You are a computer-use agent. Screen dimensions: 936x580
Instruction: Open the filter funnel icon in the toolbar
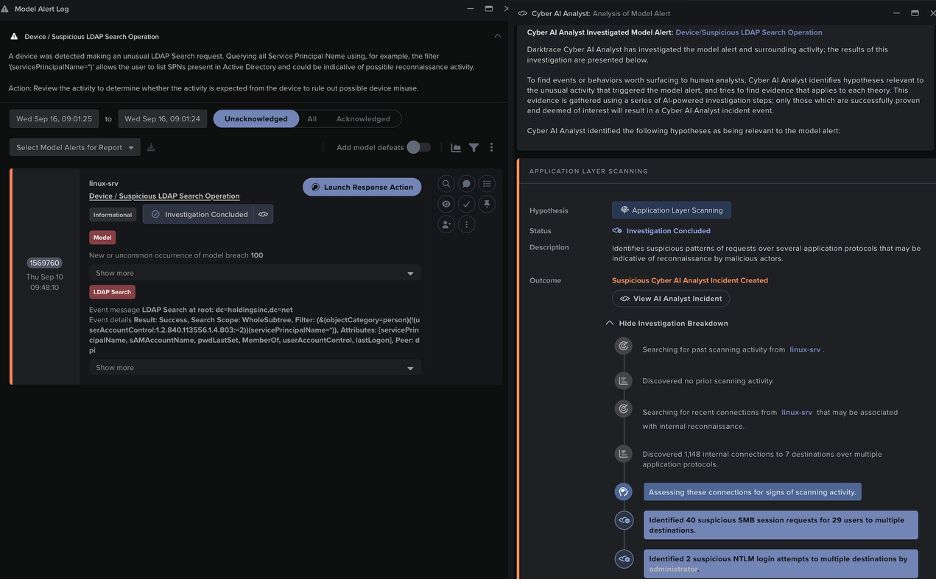[473, 147]
